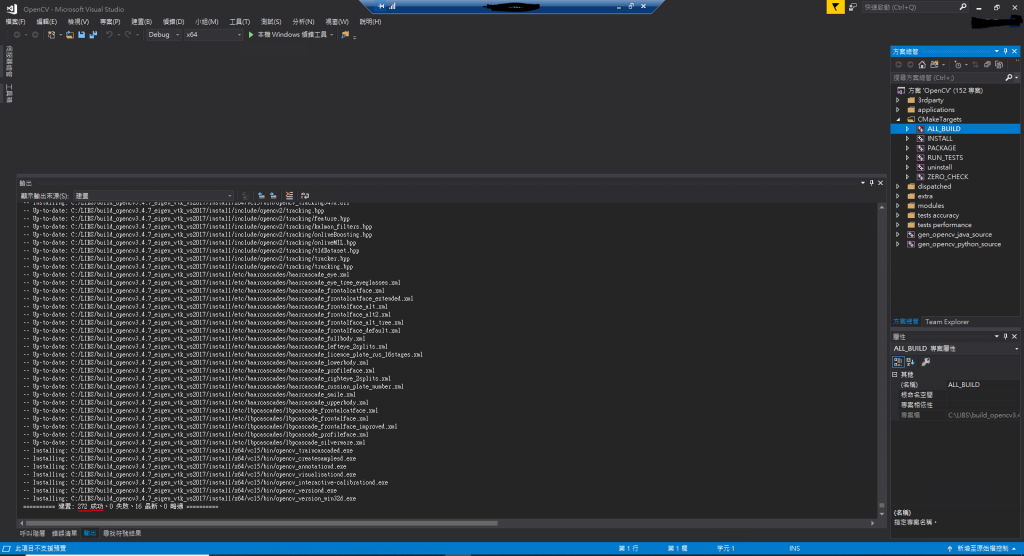The image size is (1024, 556).
Task: Select the PACKAGE project
Action: pos(941,148)
